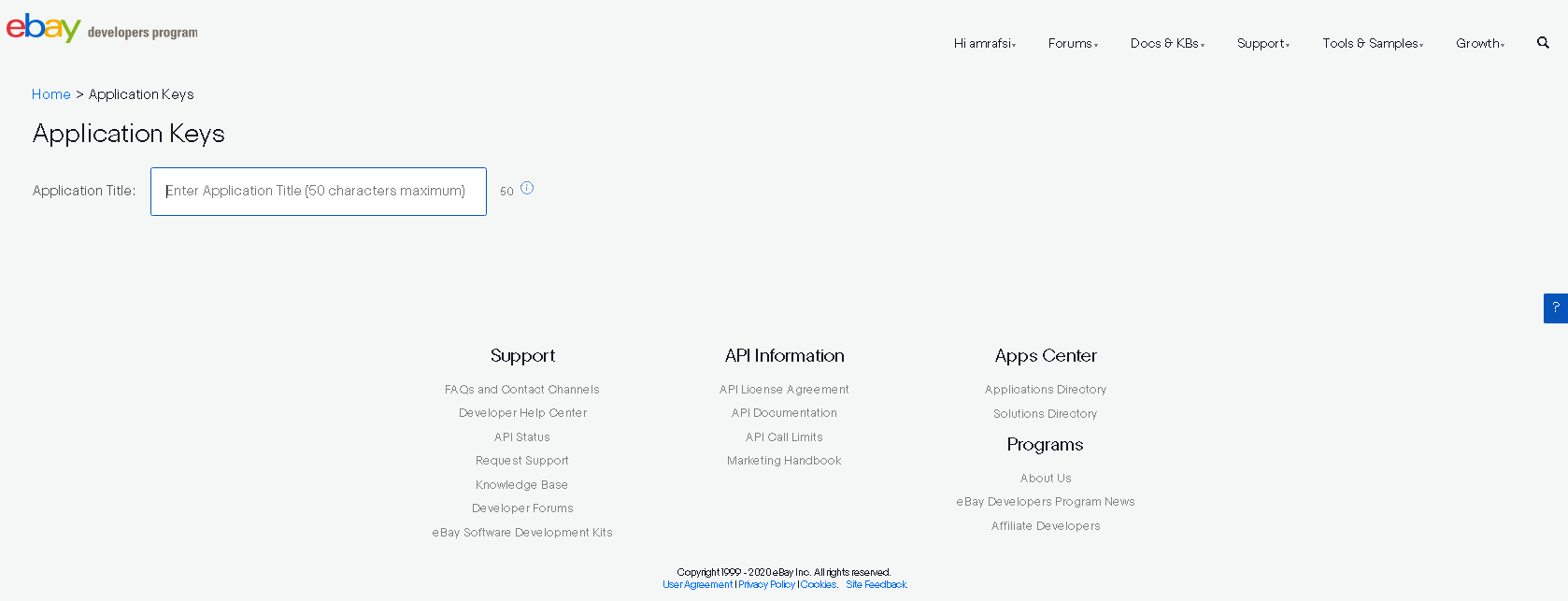
Task: Open Privacy Policy link
Action: (x=767, y=585)
